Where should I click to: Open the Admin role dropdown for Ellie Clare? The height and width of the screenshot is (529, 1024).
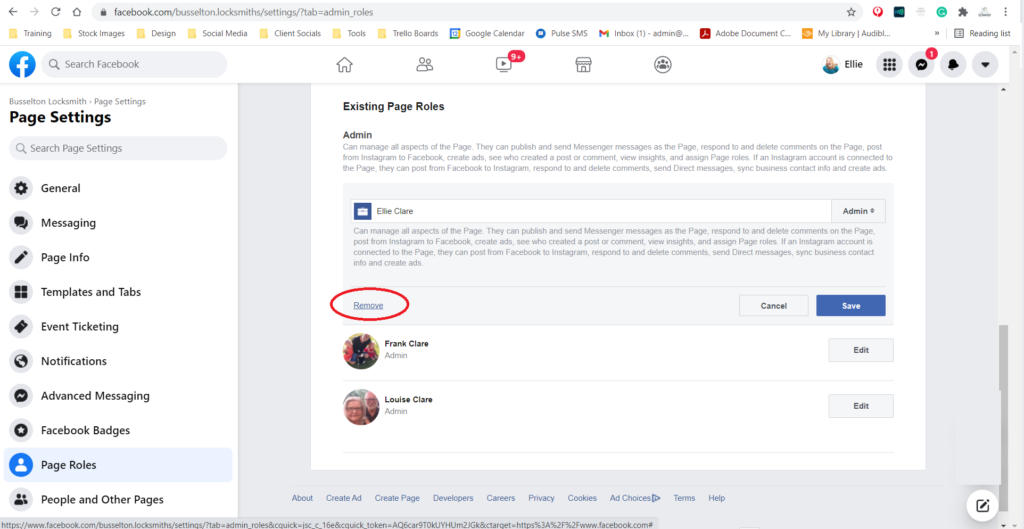[858, 211]
